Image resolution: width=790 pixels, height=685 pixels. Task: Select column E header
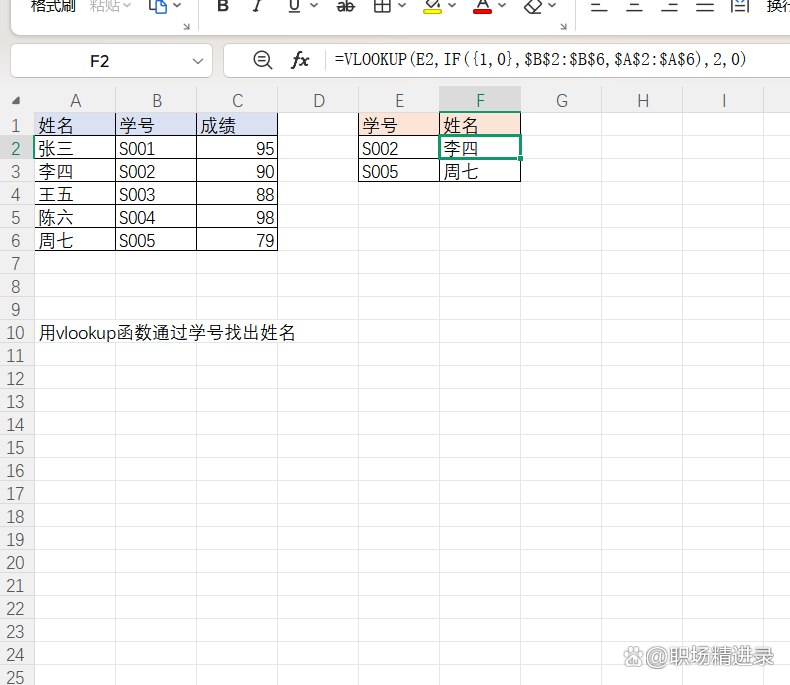pos(399,100)
